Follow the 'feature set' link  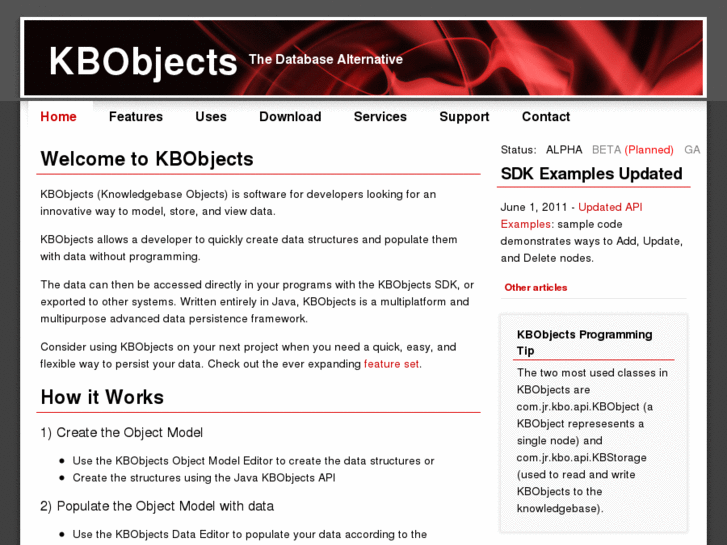[391, 364]
